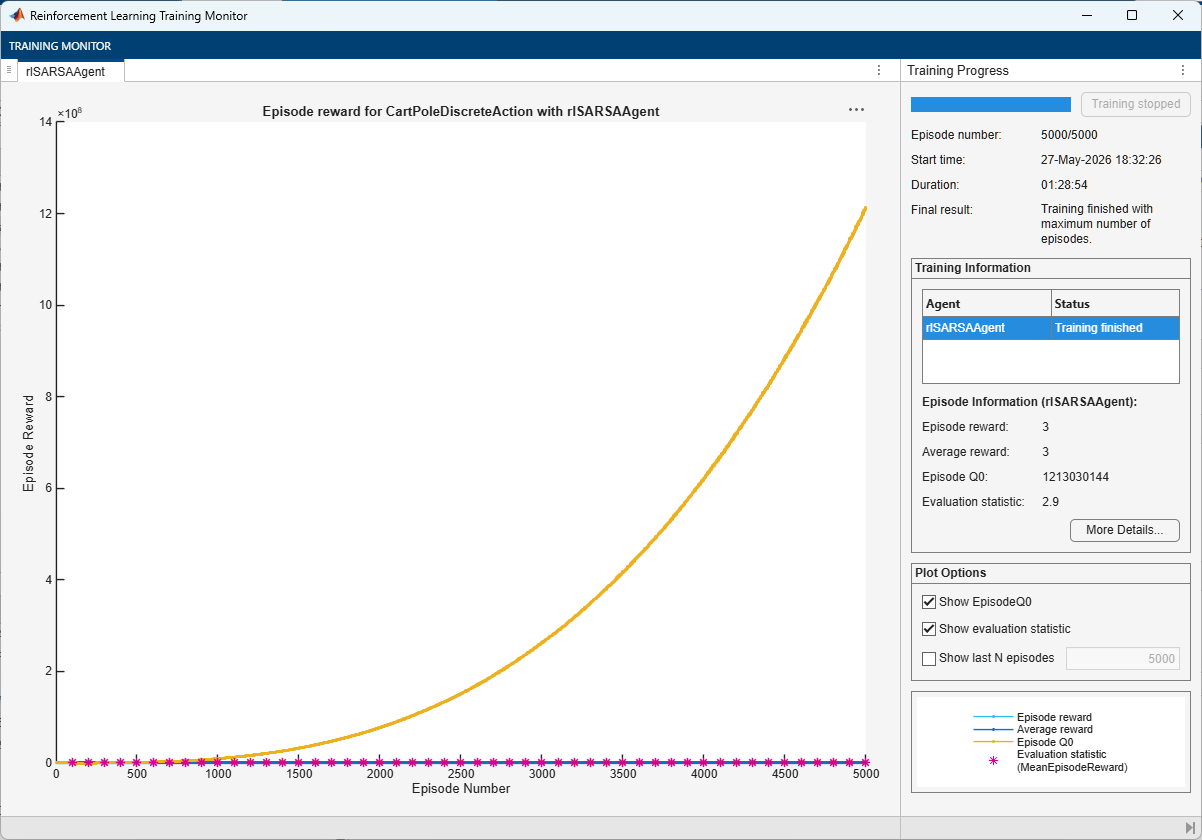The image size is (1202, 840).
Task: Click the Training Progress panel title
Action: click(958, 71)
